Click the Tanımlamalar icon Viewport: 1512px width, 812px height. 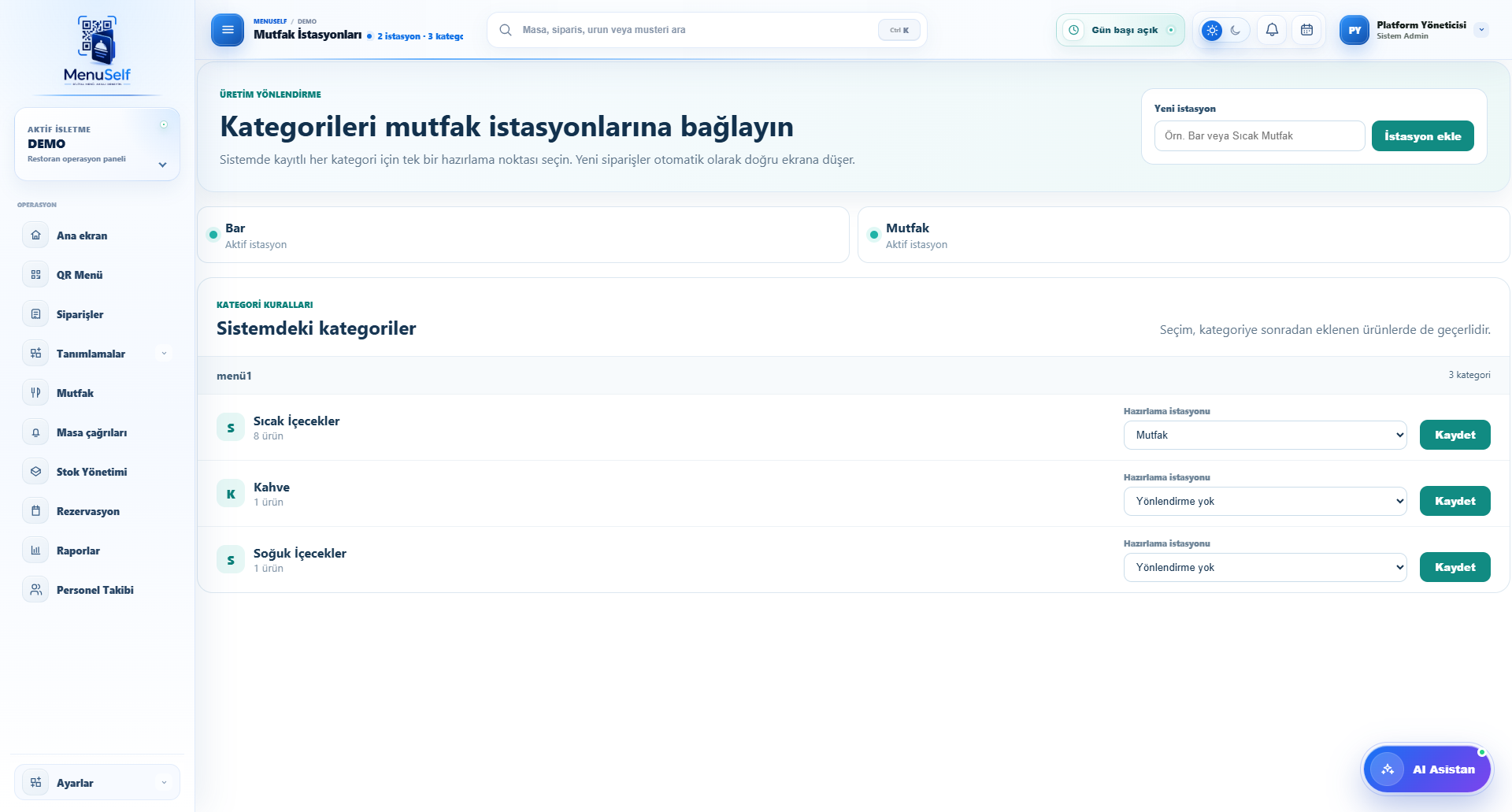[35, 354]
